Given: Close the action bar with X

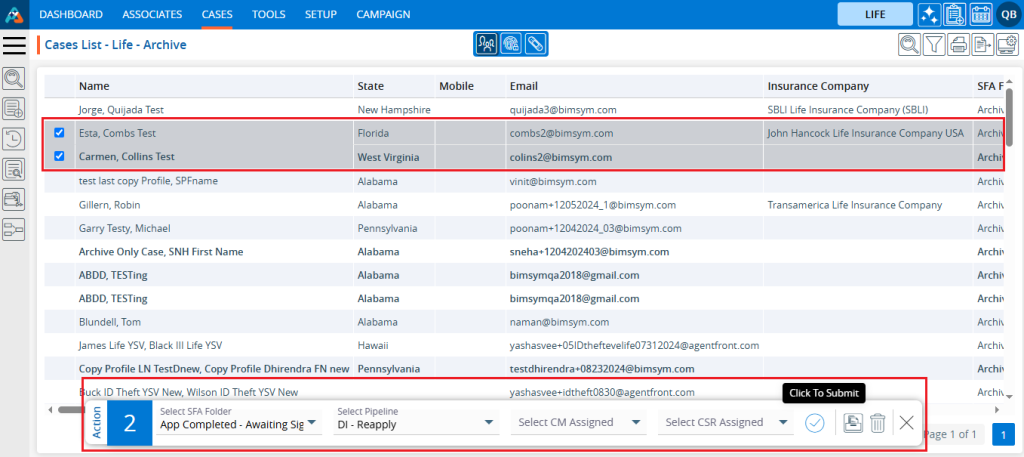Looking at the screenshot, I should [906, 423].
